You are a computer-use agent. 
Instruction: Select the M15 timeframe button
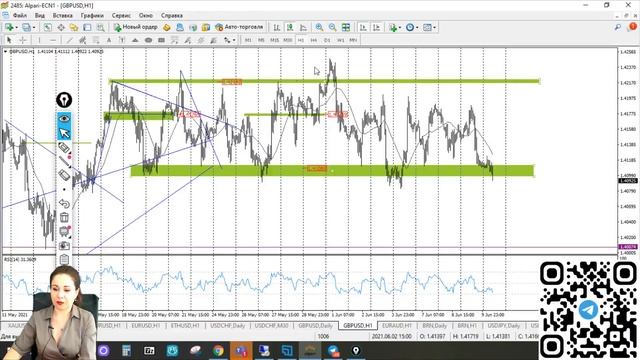(x=275, y=40)
